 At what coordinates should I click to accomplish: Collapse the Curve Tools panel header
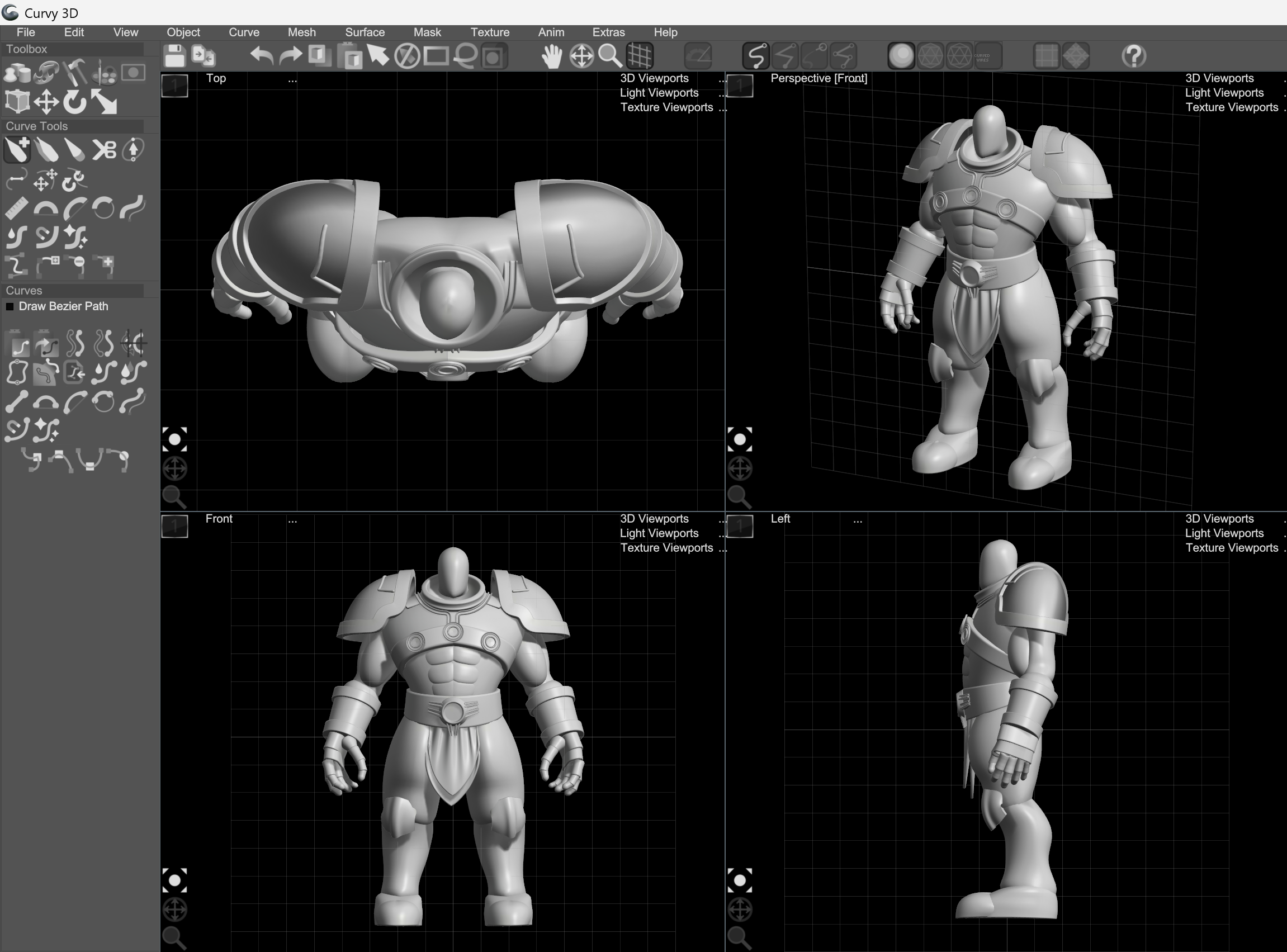[x=72, y=126]
